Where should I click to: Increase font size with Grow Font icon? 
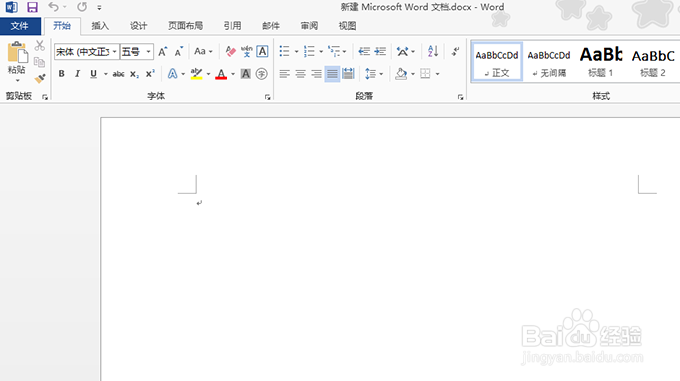pyautogui.click(x=163, y=52)
